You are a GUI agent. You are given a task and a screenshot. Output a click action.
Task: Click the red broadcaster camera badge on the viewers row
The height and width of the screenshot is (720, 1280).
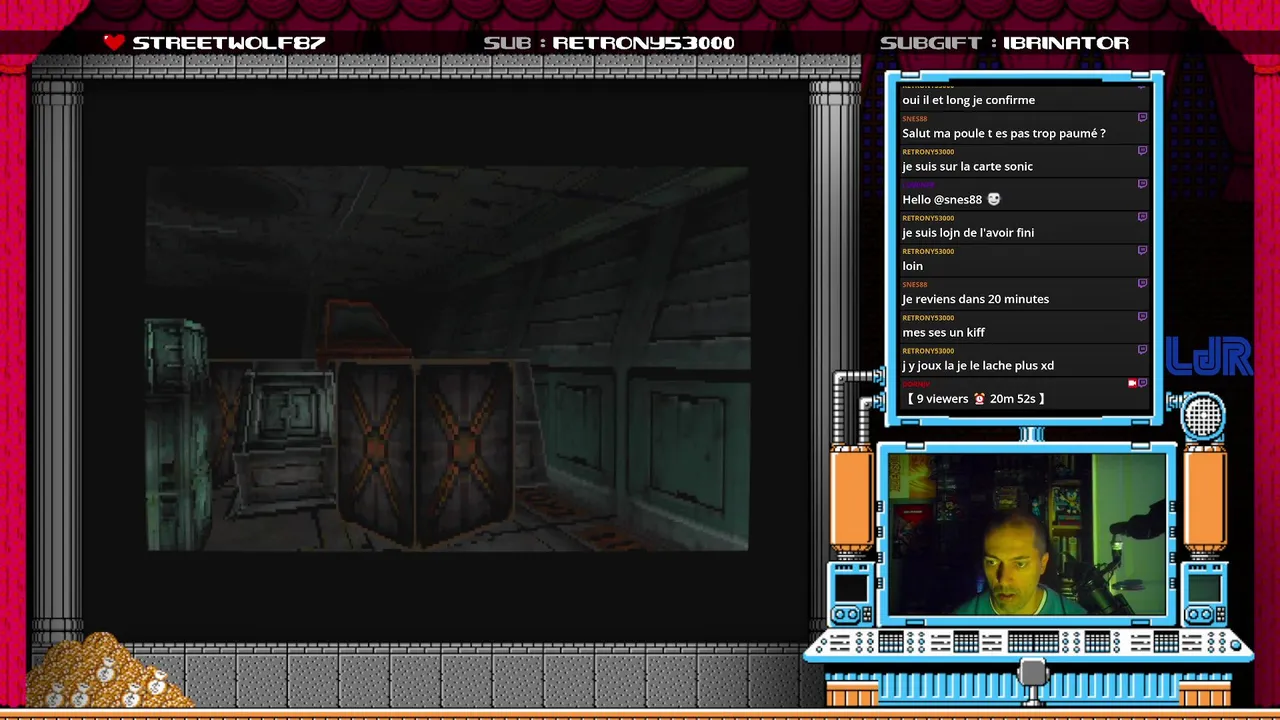[x=1132, y=383]
